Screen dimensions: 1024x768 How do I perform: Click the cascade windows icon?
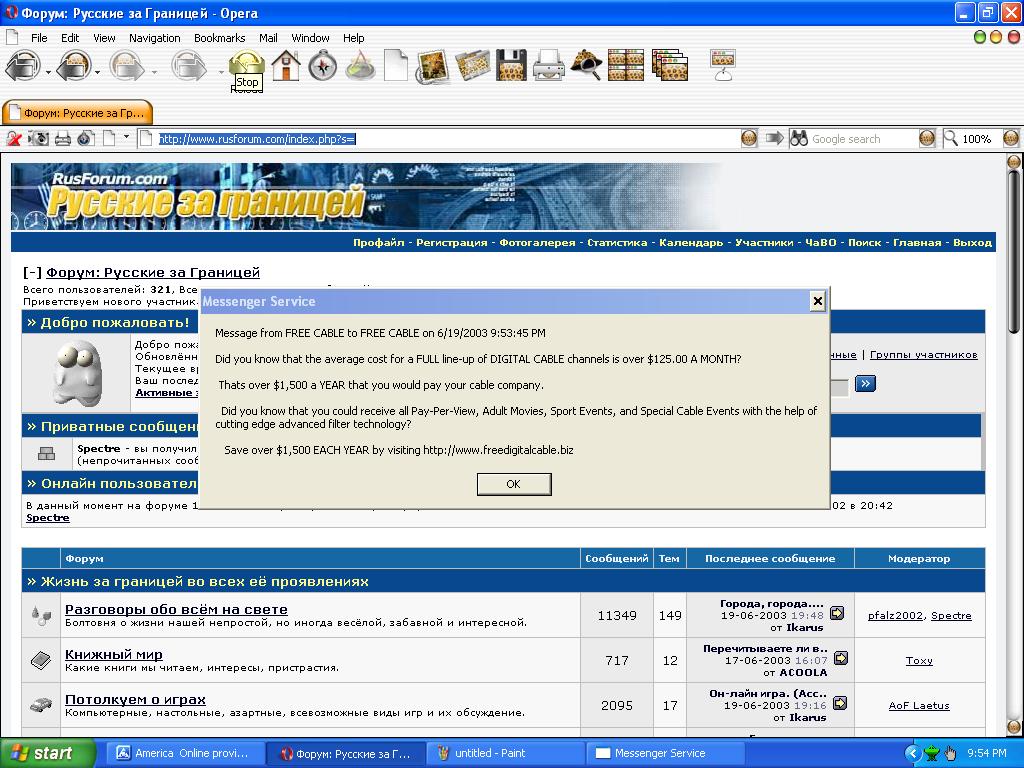670,66
